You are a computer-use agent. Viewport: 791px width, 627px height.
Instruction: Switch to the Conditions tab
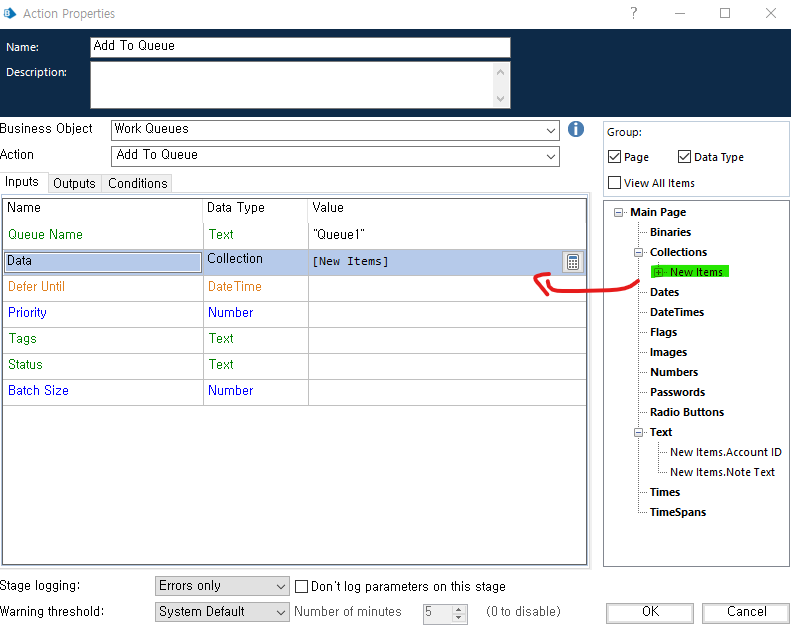(137, 183)
